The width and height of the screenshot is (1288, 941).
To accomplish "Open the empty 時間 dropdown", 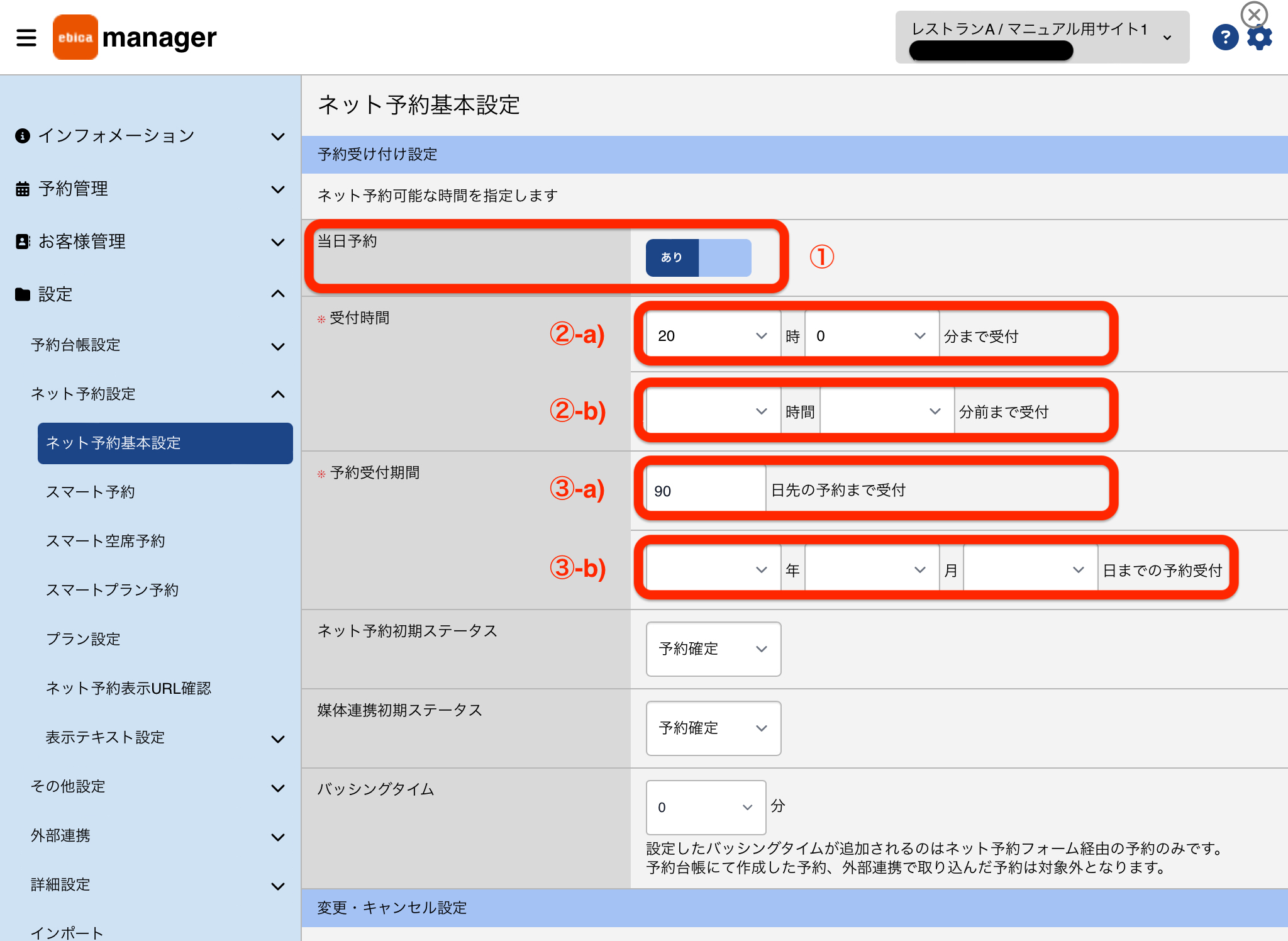I will [x=713, y=411].
